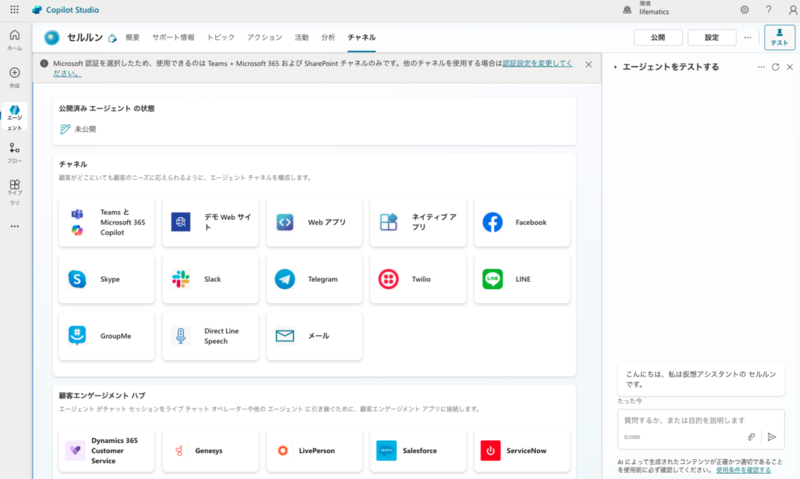Switch to the トピック tab
800x479 pixels.
click(220, 37)
